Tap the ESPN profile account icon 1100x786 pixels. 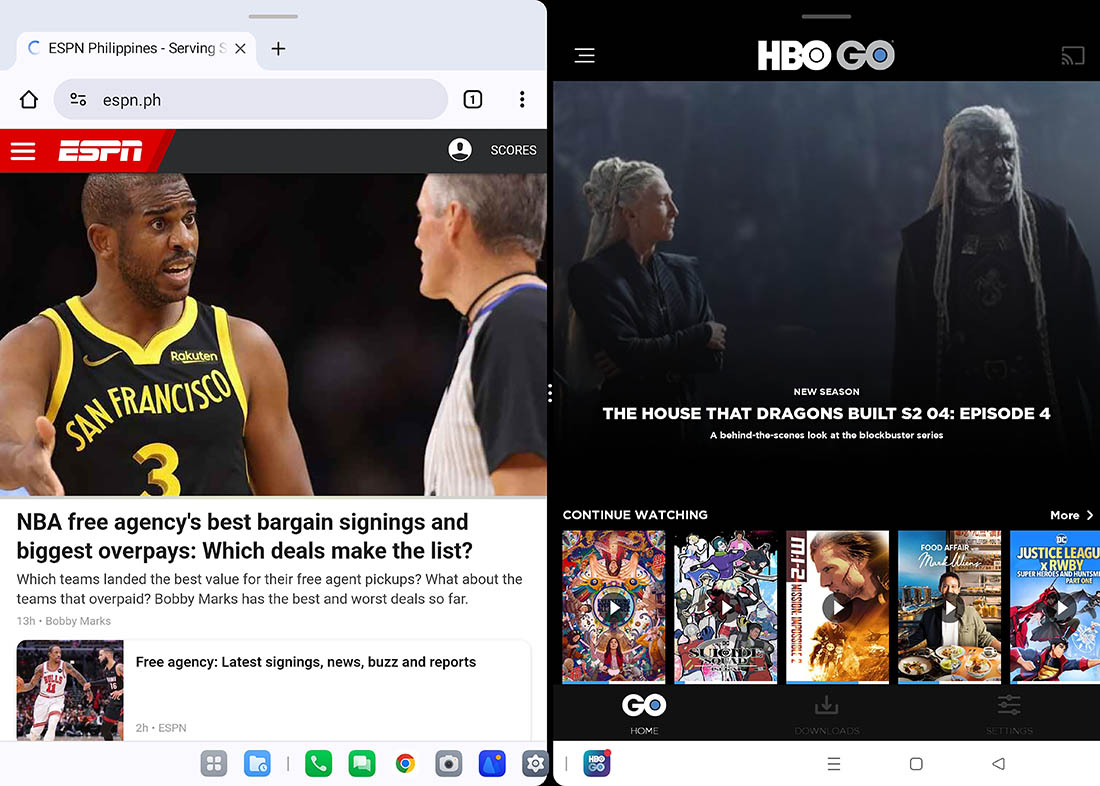459,150
